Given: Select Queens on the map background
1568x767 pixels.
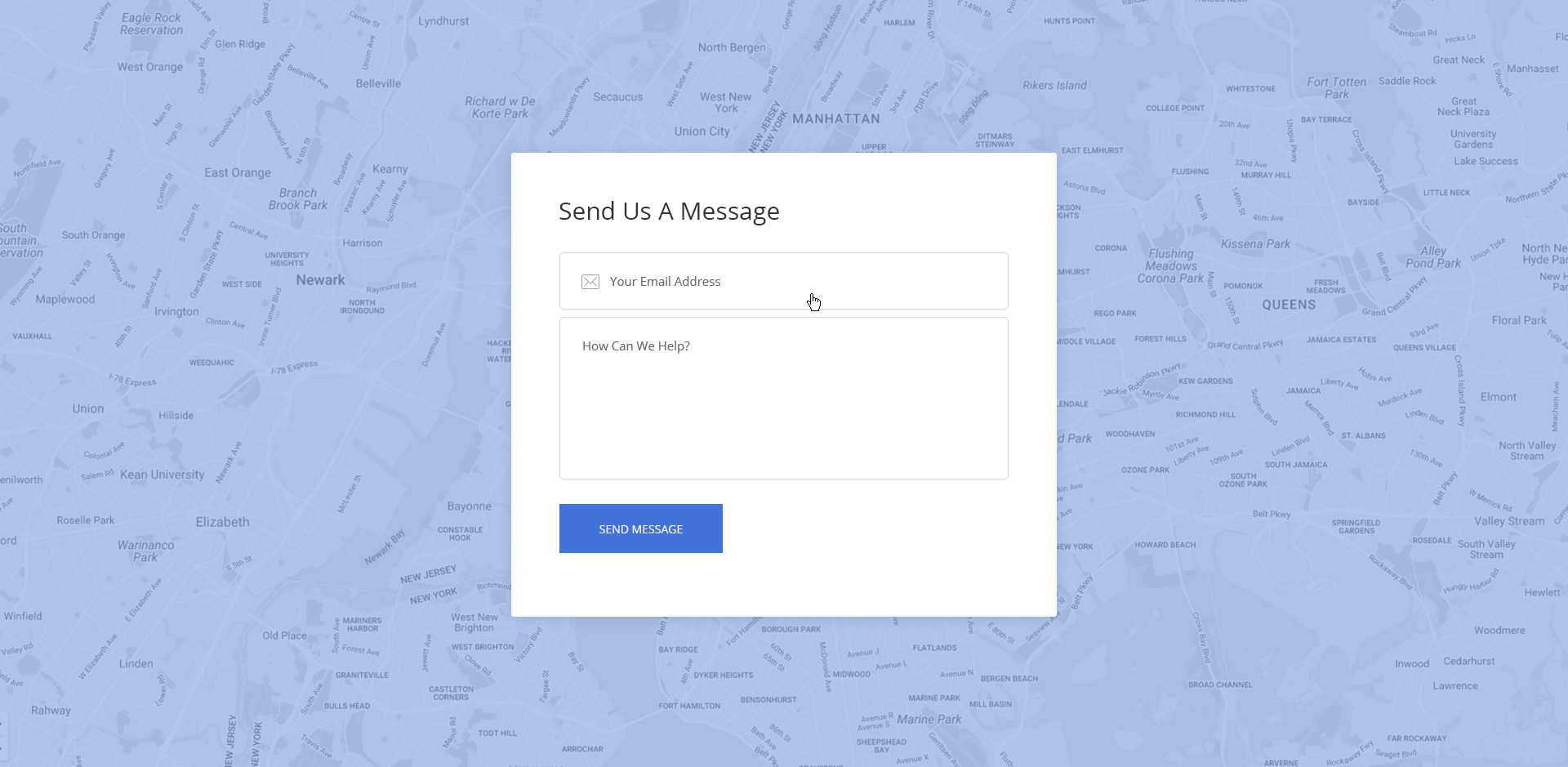Looking at the screenshot, I should pyautogui.click(x=1288, y=304).
